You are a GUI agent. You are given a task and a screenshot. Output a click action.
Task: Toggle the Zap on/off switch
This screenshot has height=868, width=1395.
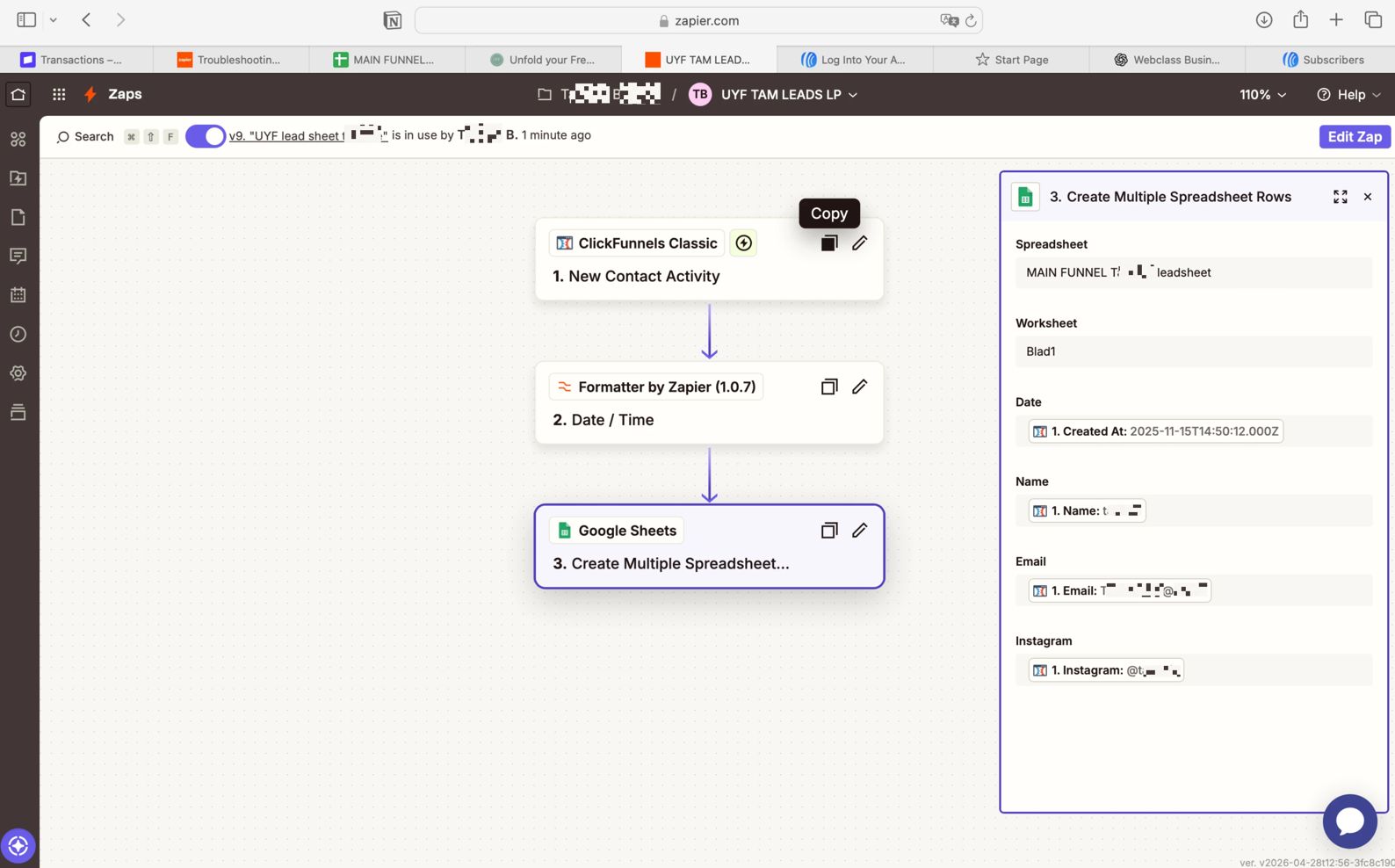point(206,136)
